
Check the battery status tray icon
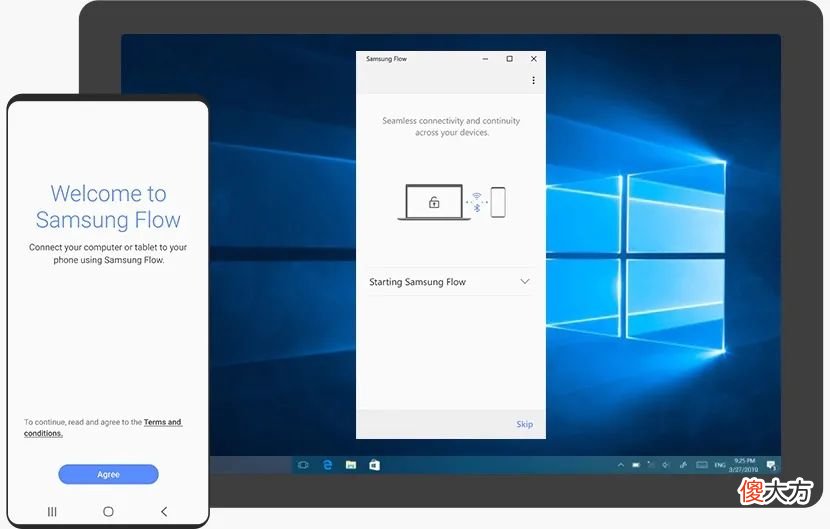pyautogui.click(x=636, y=465)
